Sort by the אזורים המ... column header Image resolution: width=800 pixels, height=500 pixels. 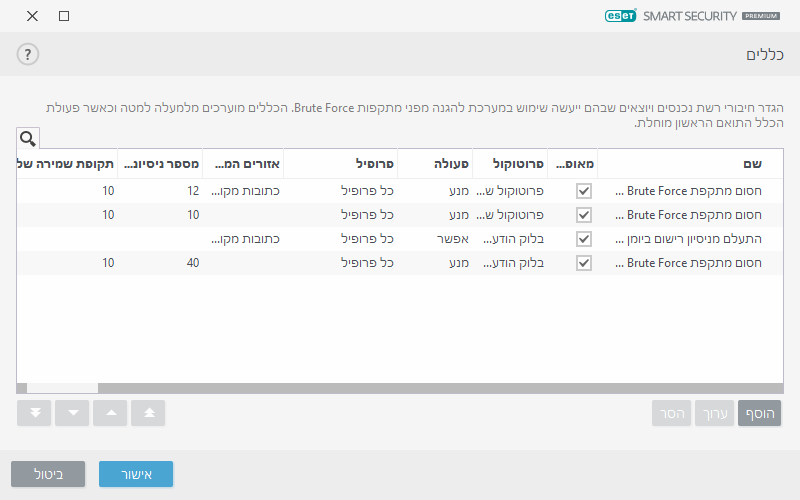point(243,164)
